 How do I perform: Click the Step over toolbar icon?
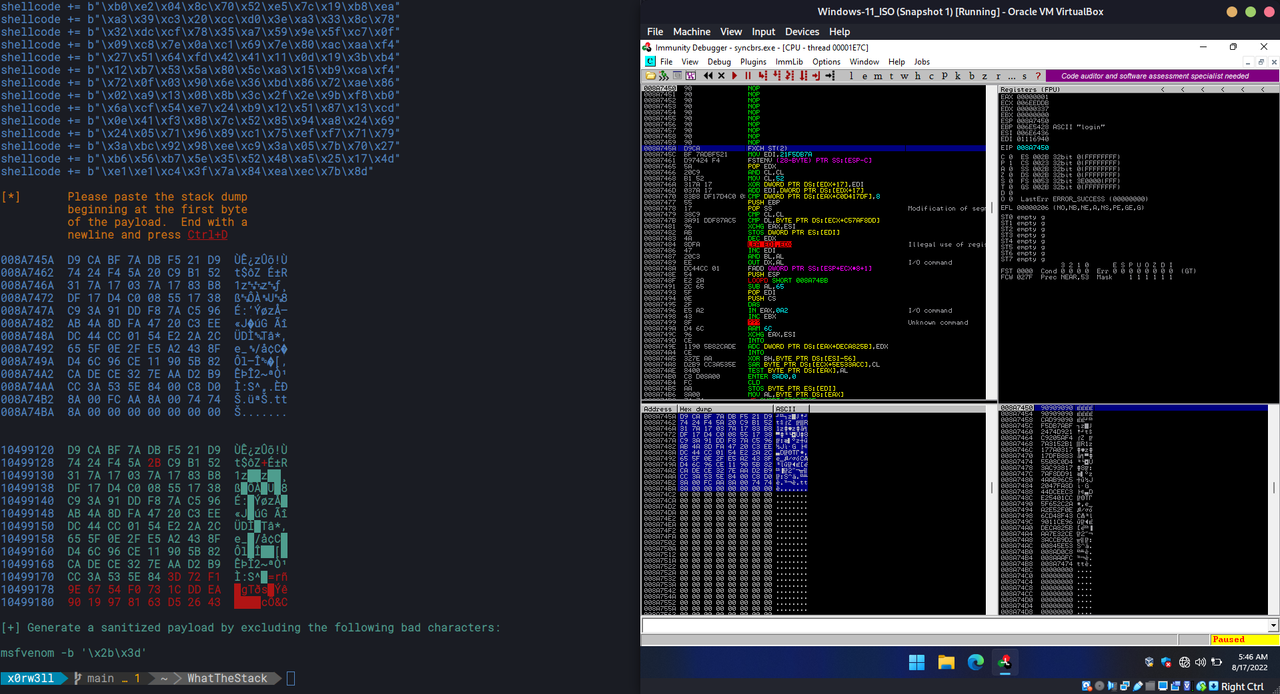point(777,76)
